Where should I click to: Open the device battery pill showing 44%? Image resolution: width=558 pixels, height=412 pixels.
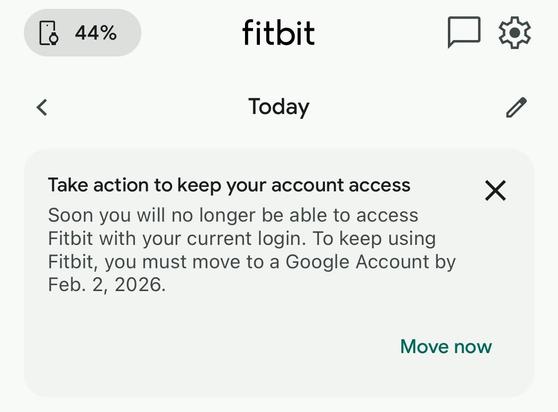83,33
